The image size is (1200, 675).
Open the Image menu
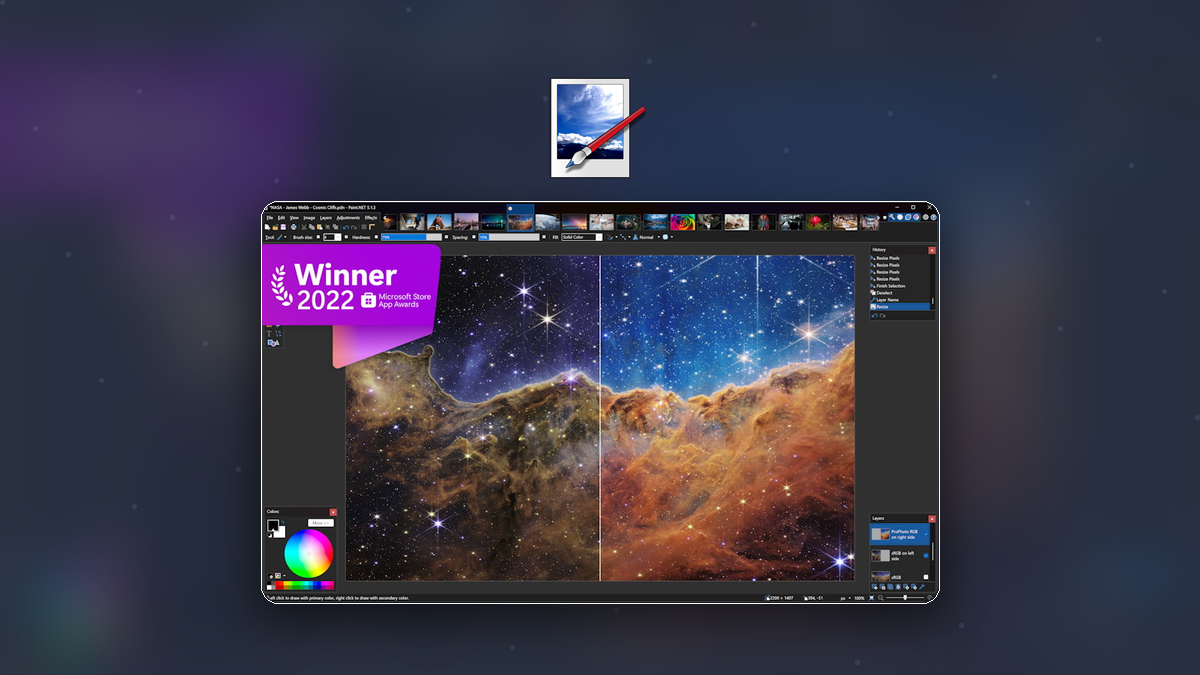309,218
